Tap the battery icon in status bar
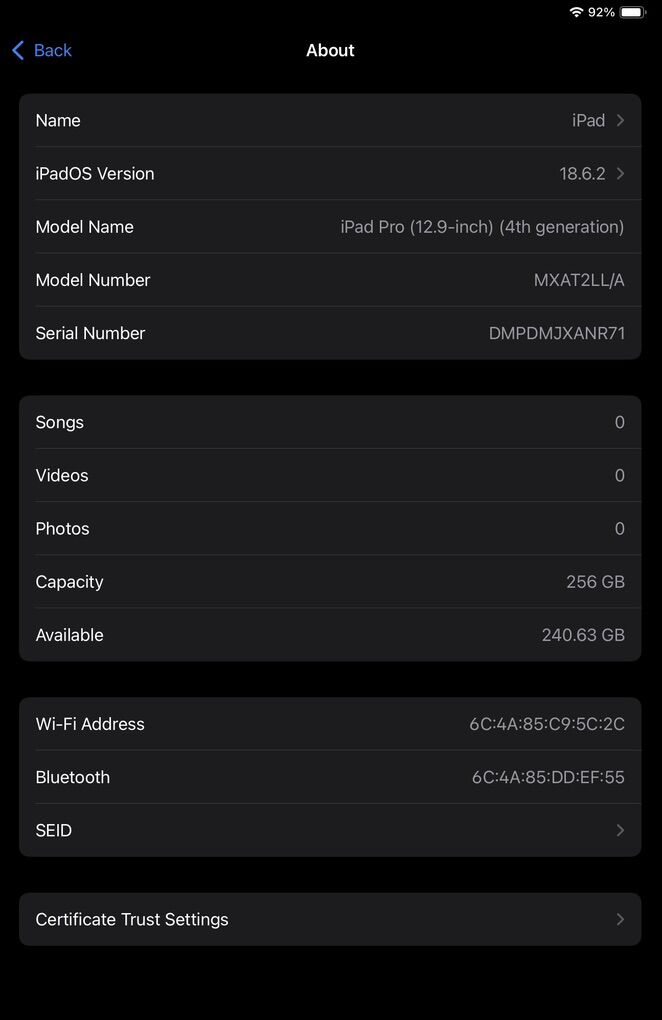This screenshot has width=662, height=1020. pyautogui.click(x=633, y=12)
